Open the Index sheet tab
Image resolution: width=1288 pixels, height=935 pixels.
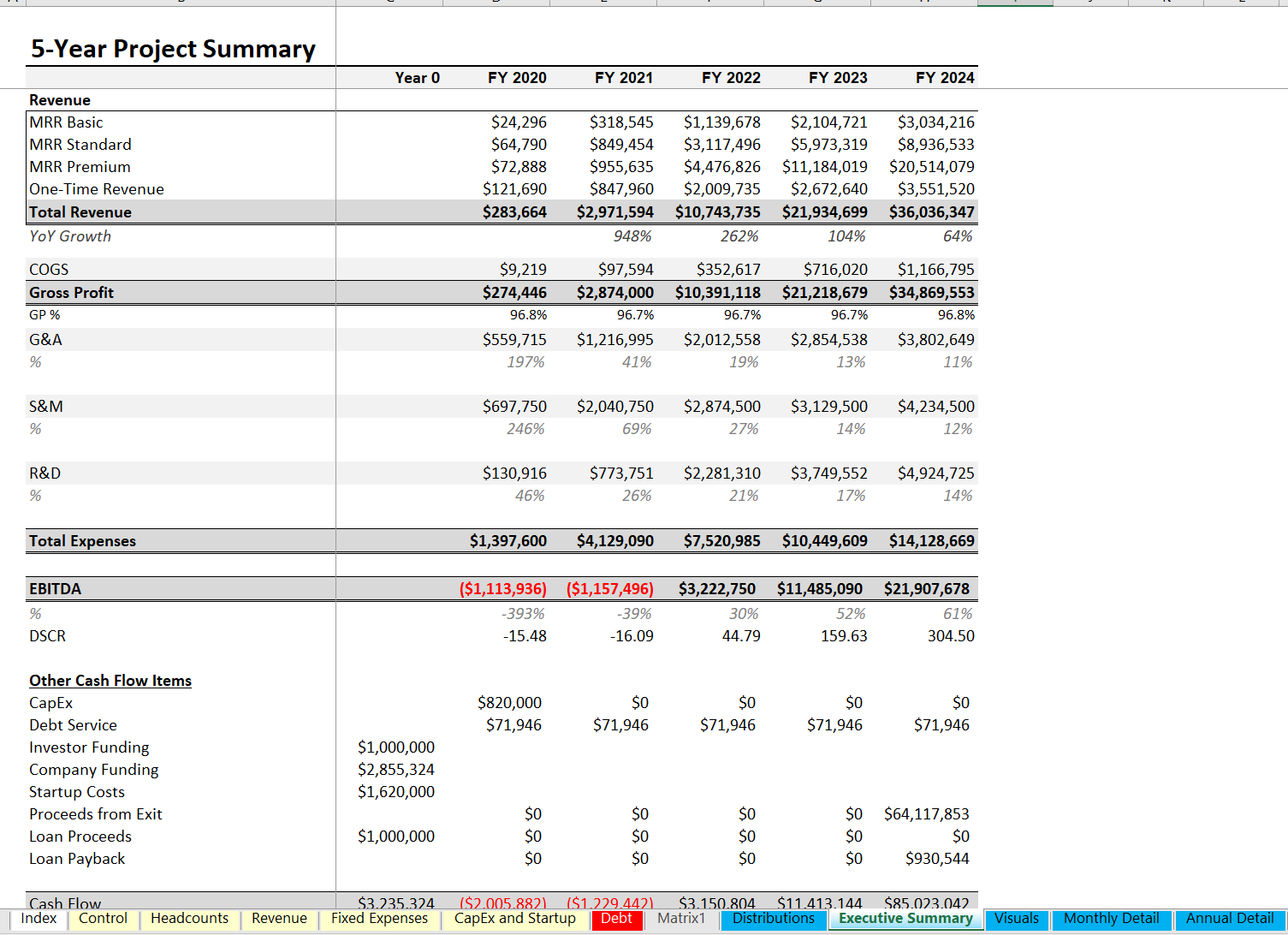click(39, 919)
